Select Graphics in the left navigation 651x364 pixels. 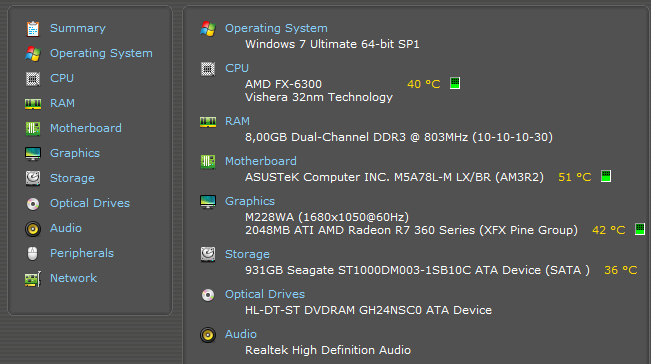(x=75, y=153)
